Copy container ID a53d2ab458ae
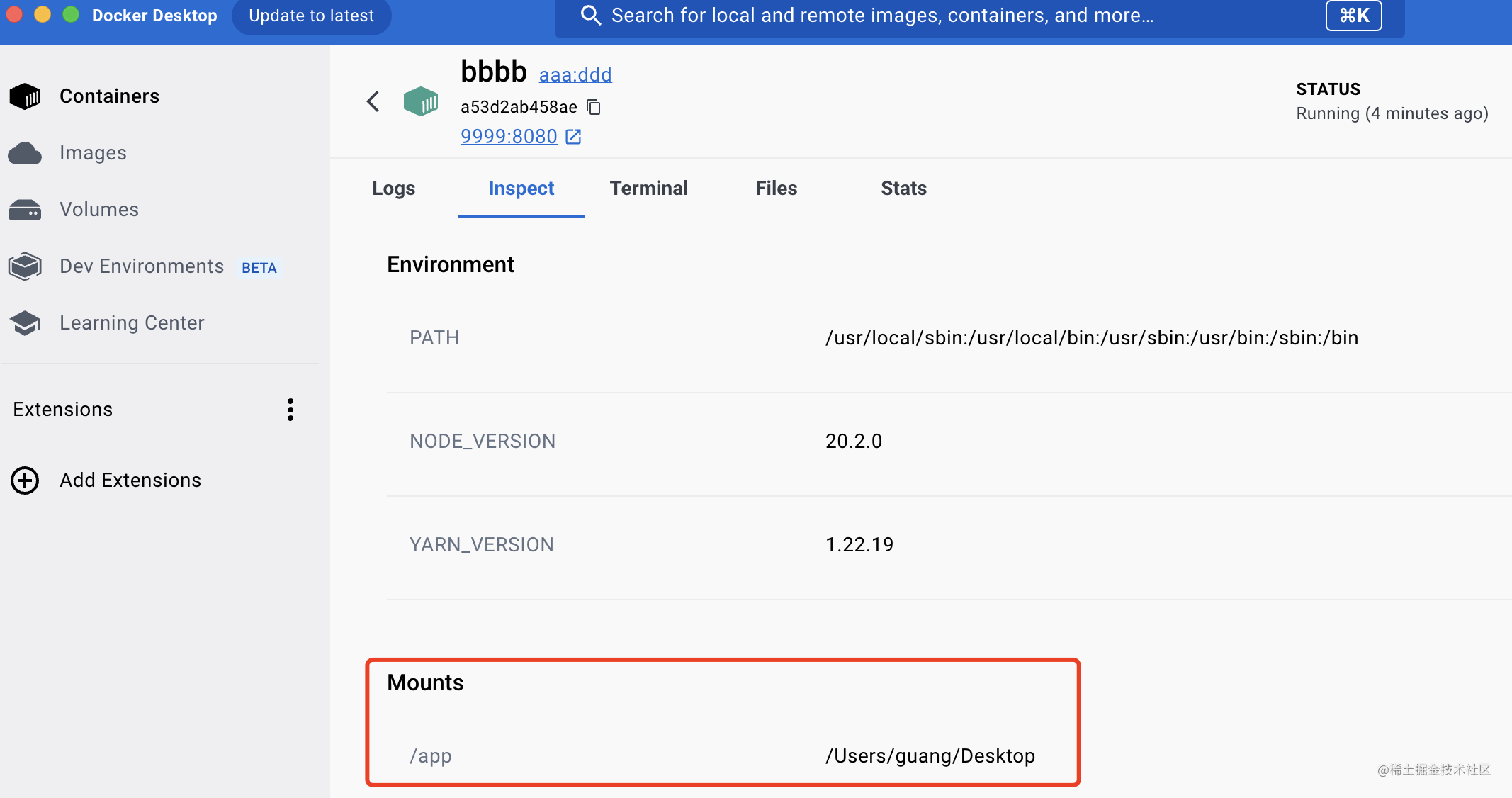The image size is (1512, 798). (594, 107)
